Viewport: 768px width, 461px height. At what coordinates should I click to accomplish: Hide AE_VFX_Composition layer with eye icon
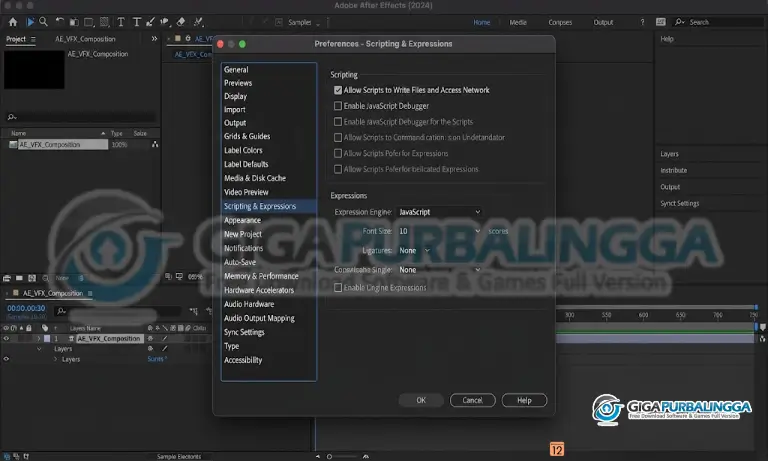[x=6, y=339]
